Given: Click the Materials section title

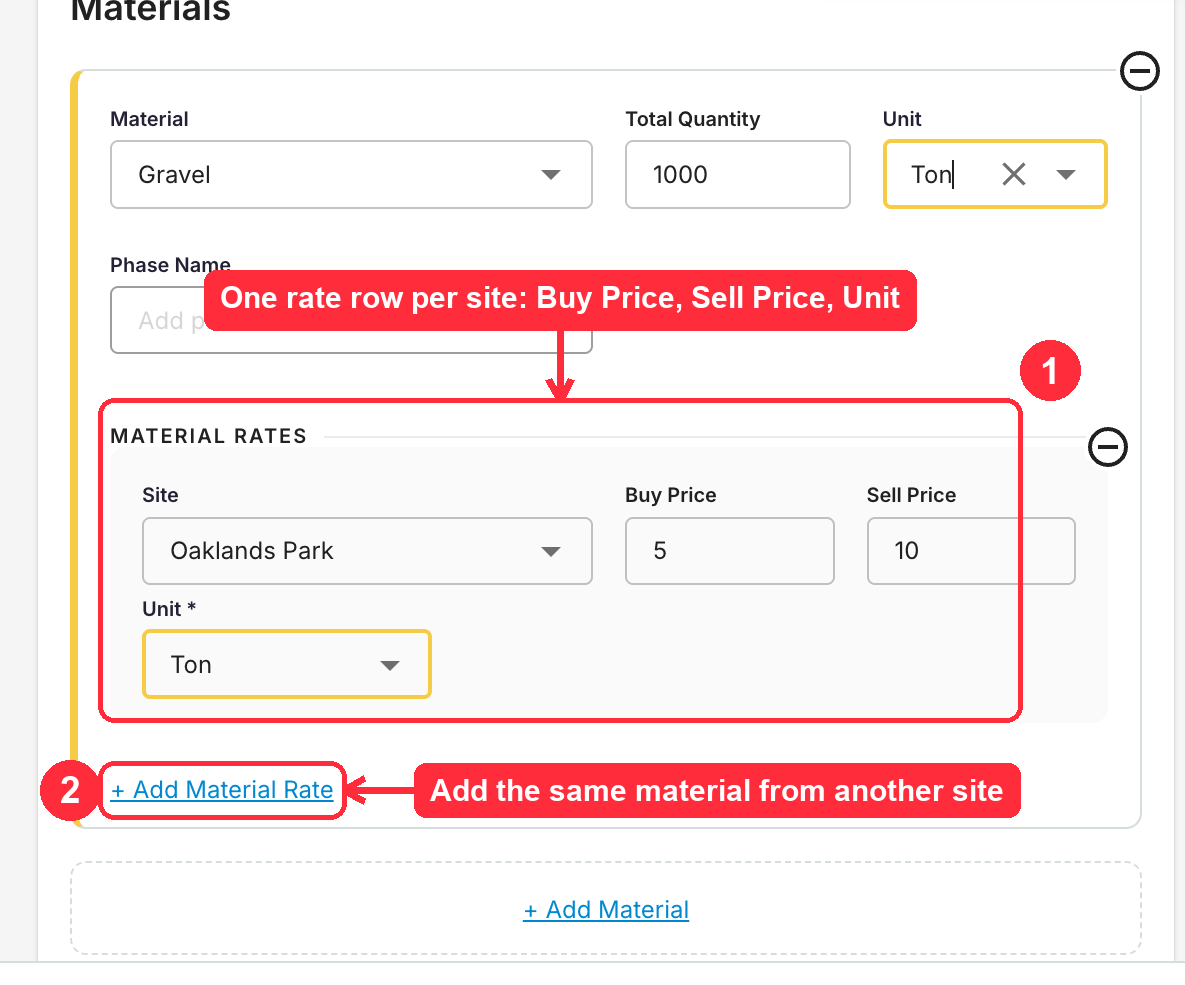Looking at the screenshot, I should 150,11.
